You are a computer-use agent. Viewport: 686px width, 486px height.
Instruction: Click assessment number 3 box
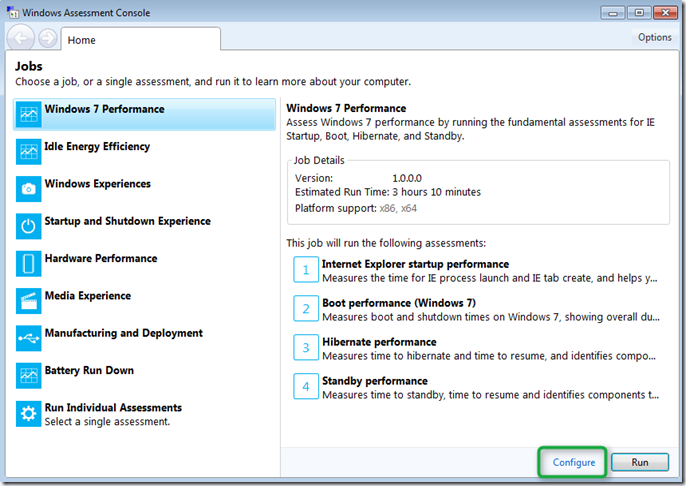coord(306,348)
